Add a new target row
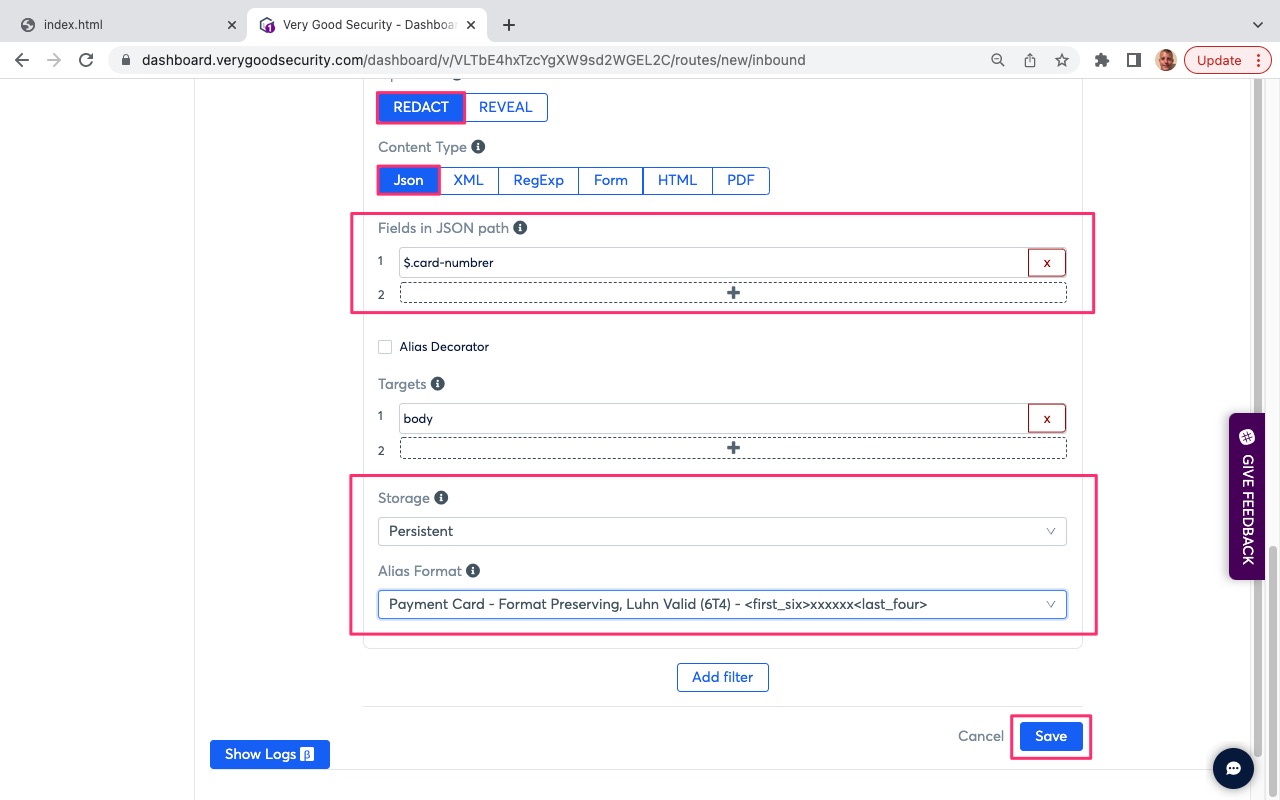Image resolution: width=1280 pixels, height=800 pixels. [x=733, y=448]
